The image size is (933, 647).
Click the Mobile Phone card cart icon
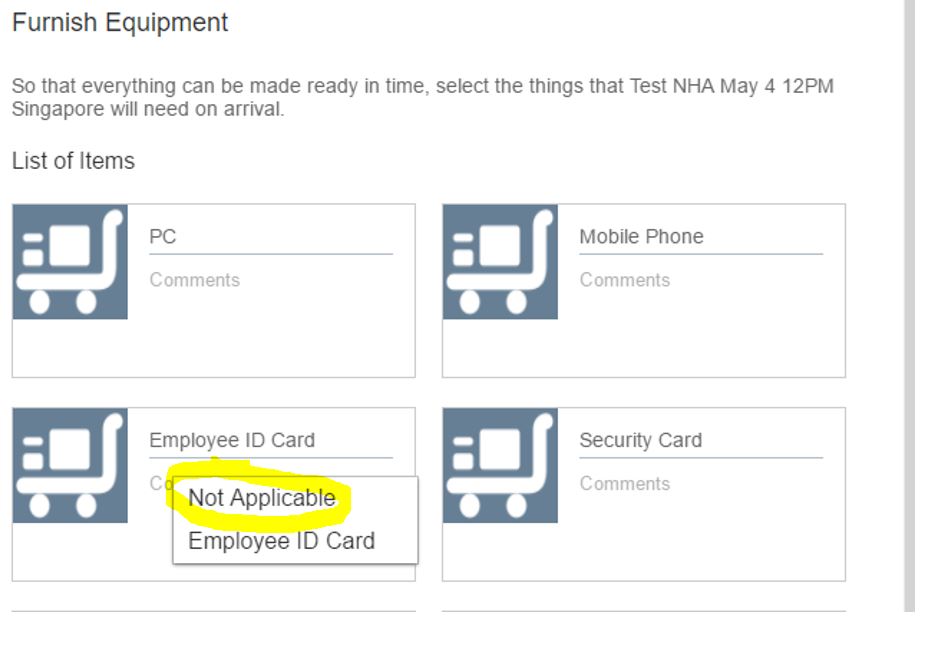(500, 262)
